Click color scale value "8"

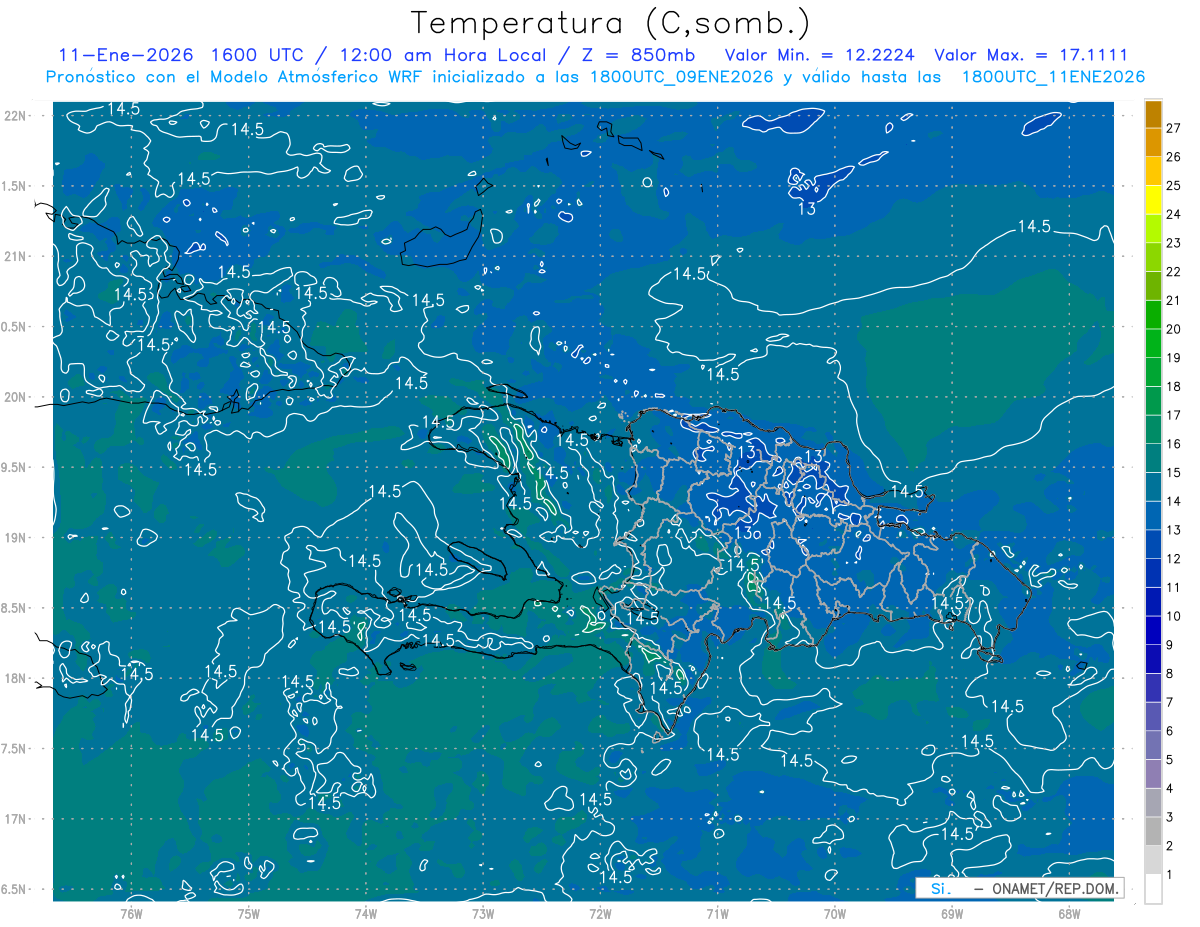tap(1170, 673)
